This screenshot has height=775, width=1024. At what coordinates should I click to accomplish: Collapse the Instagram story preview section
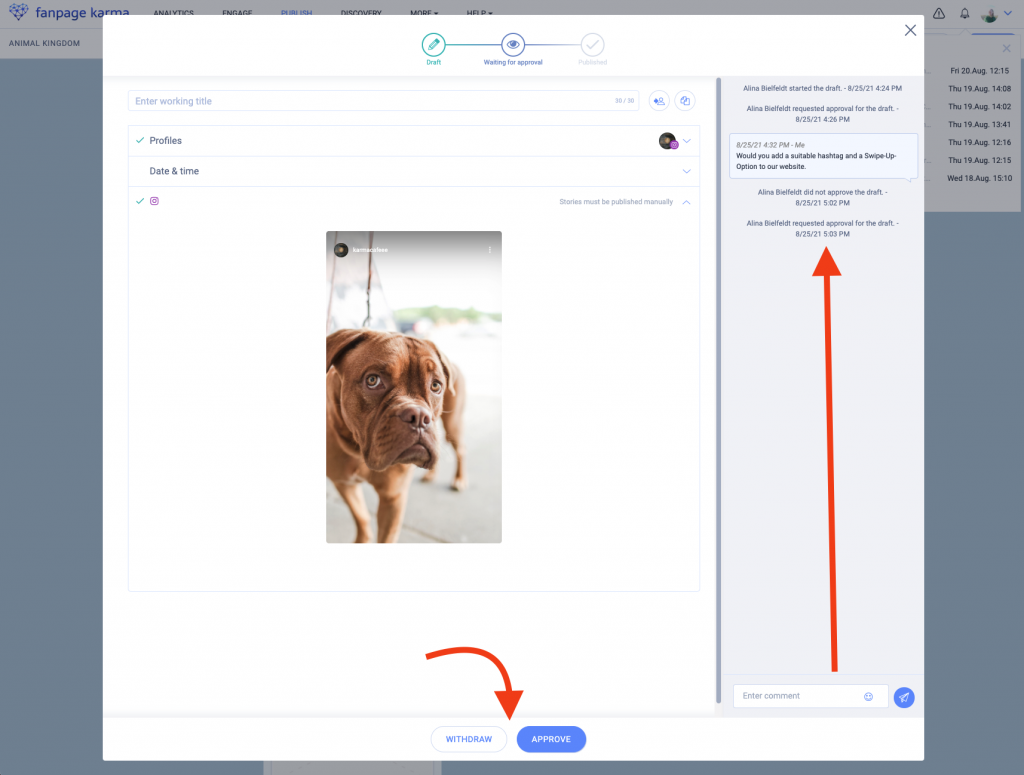click(687, 202)
